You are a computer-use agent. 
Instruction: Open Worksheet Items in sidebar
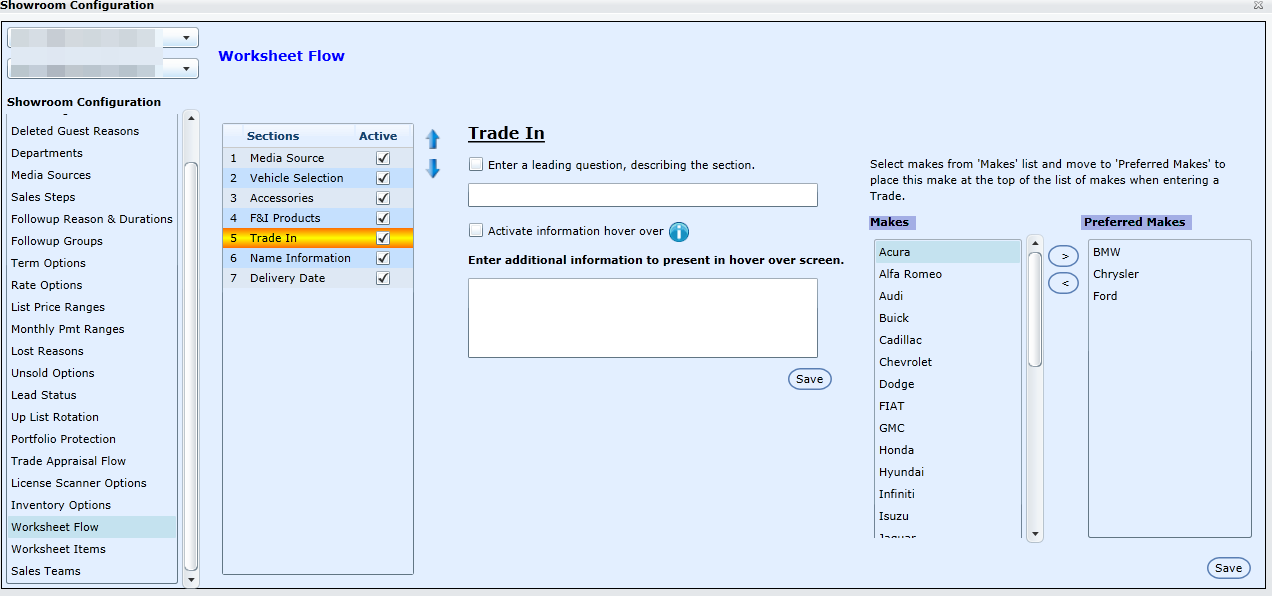58,549
